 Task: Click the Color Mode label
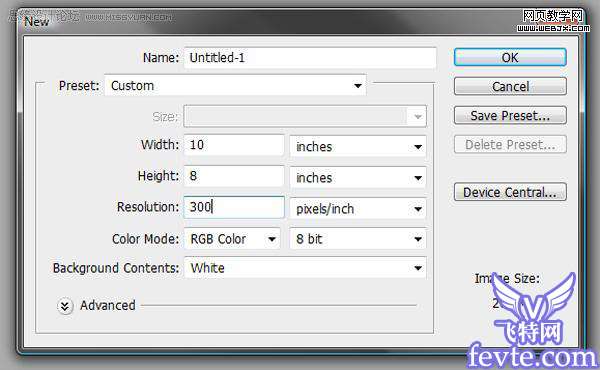tap(145, 239)
